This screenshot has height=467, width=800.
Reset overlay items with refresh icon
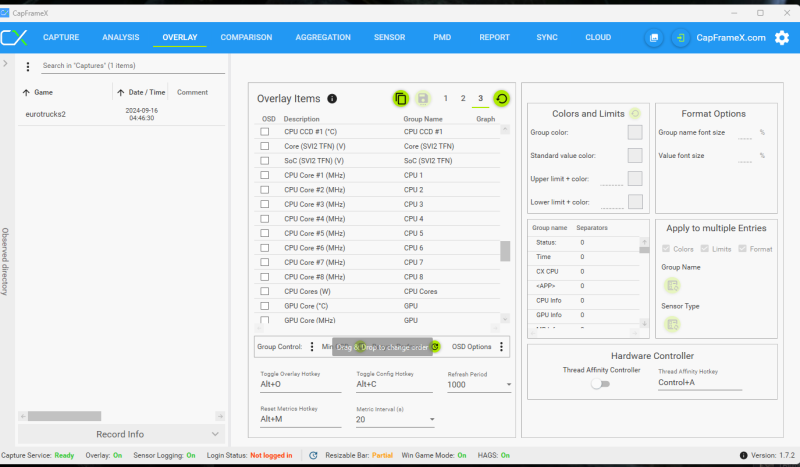(502, 99)
